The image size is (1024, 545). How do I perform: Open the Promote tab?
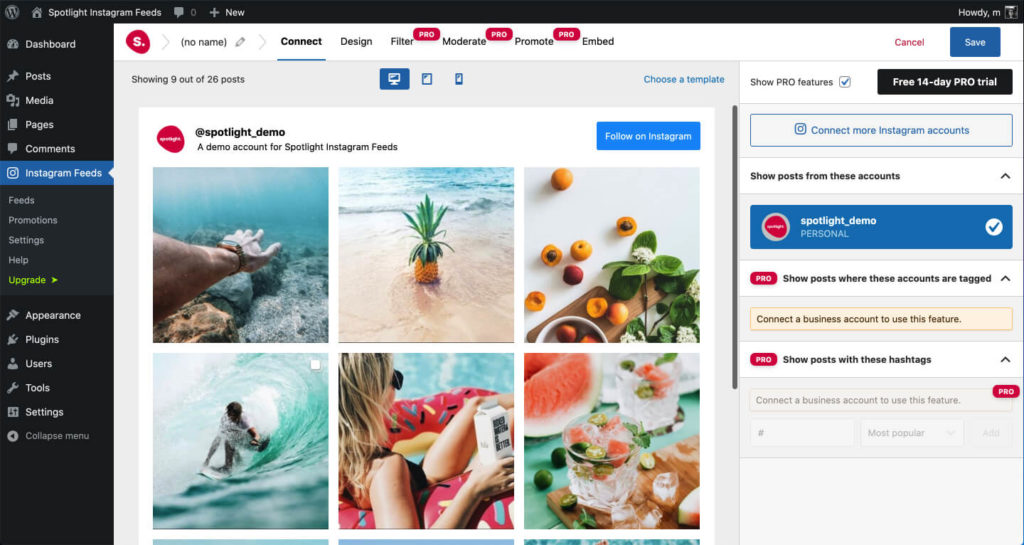coord(534,41)
